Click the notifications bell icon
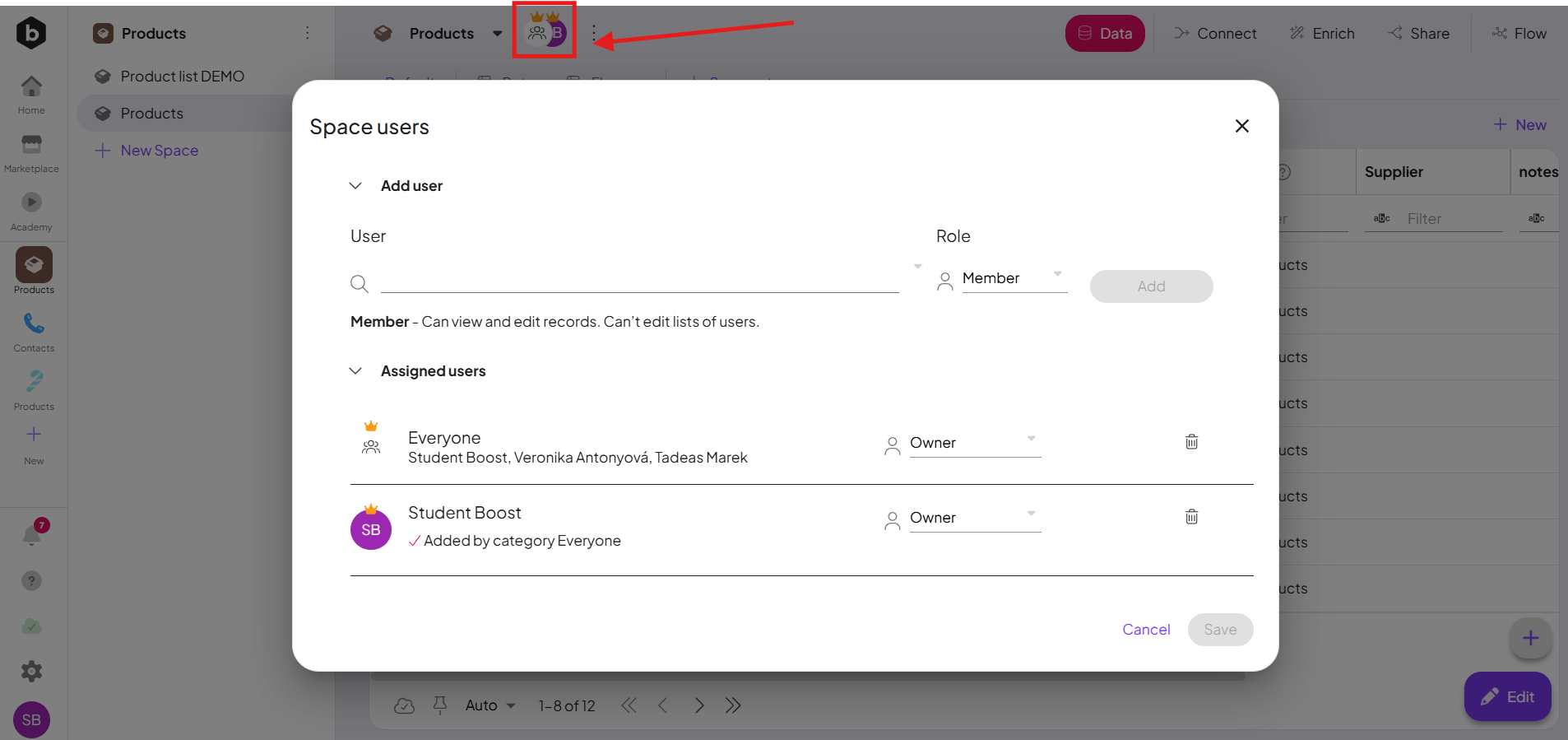 click(x=32, y=536)
